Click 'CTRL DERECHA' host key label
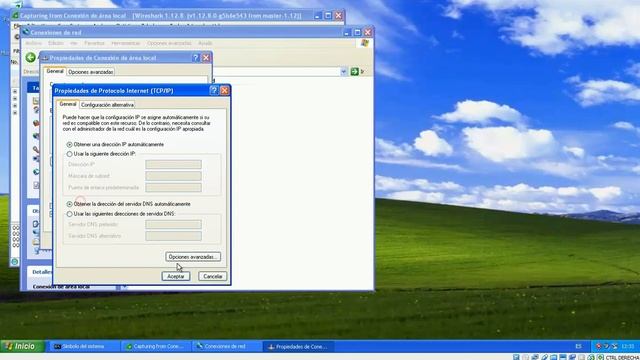The height and width of the screenshot is (360, 640). (x=622, y=358)
